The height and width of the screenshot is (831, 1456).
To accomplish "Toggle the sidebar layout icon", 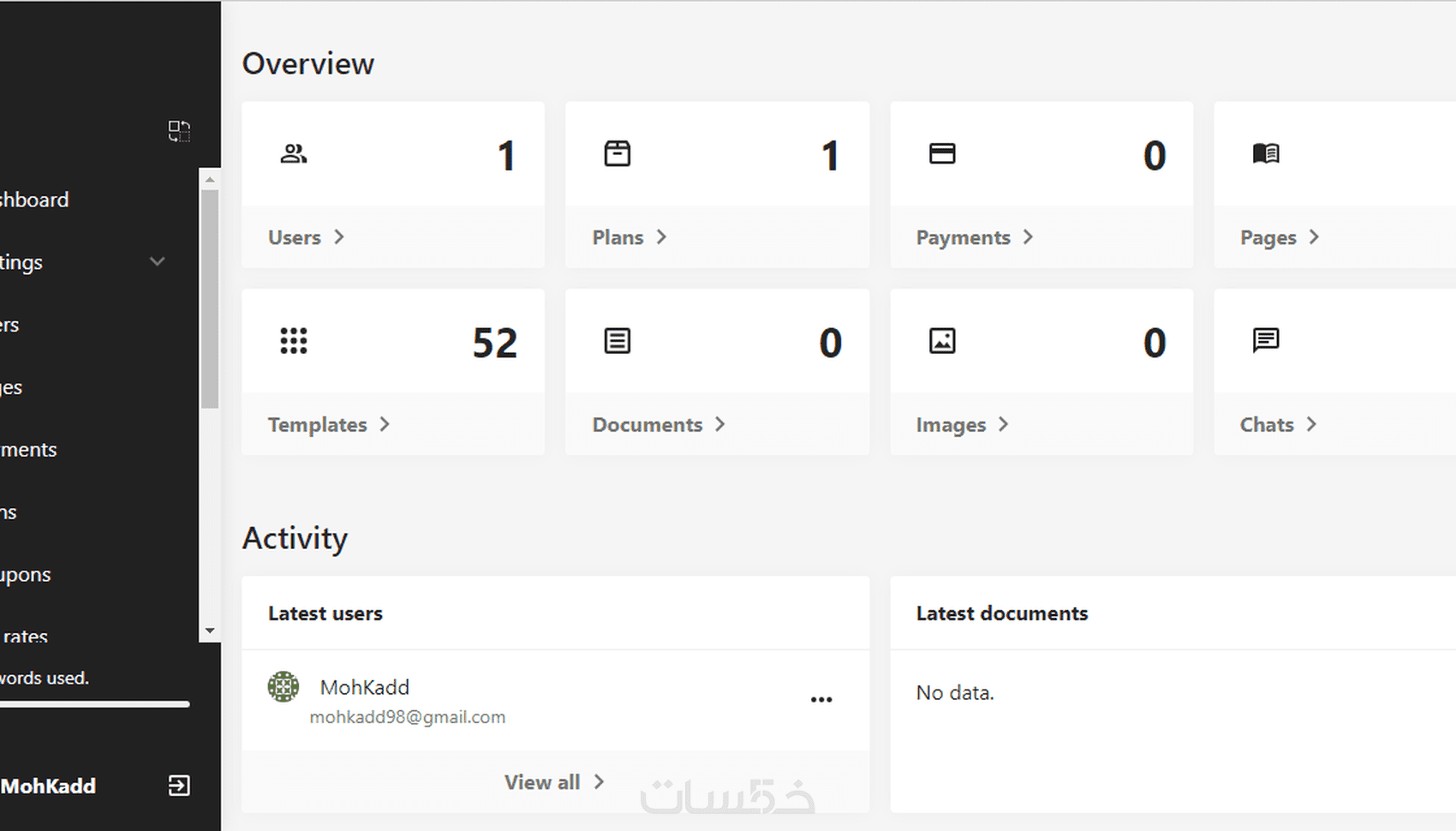I will (x=179, y=131).
